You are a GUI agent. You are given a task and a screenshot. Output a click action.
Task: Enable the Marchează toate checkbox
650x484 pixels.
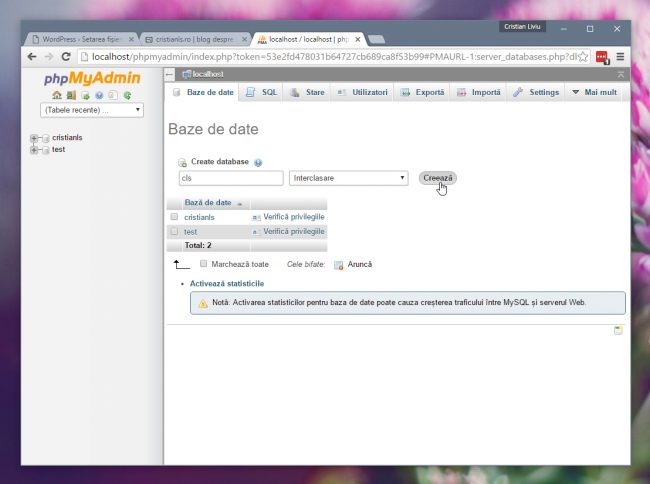point(204,264)
